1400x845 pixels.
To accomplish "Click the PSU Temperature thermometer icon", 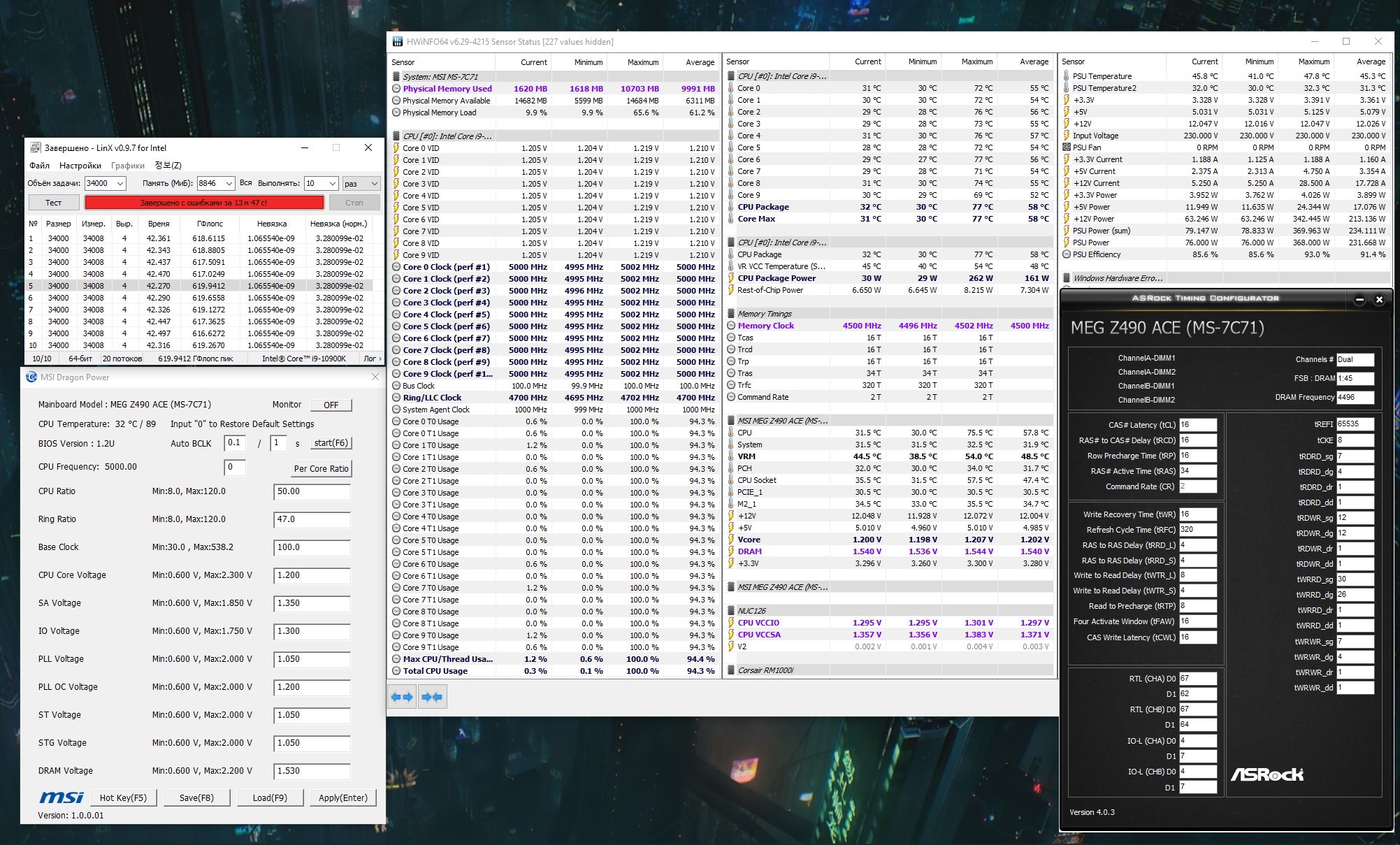I will [1067, 76].
